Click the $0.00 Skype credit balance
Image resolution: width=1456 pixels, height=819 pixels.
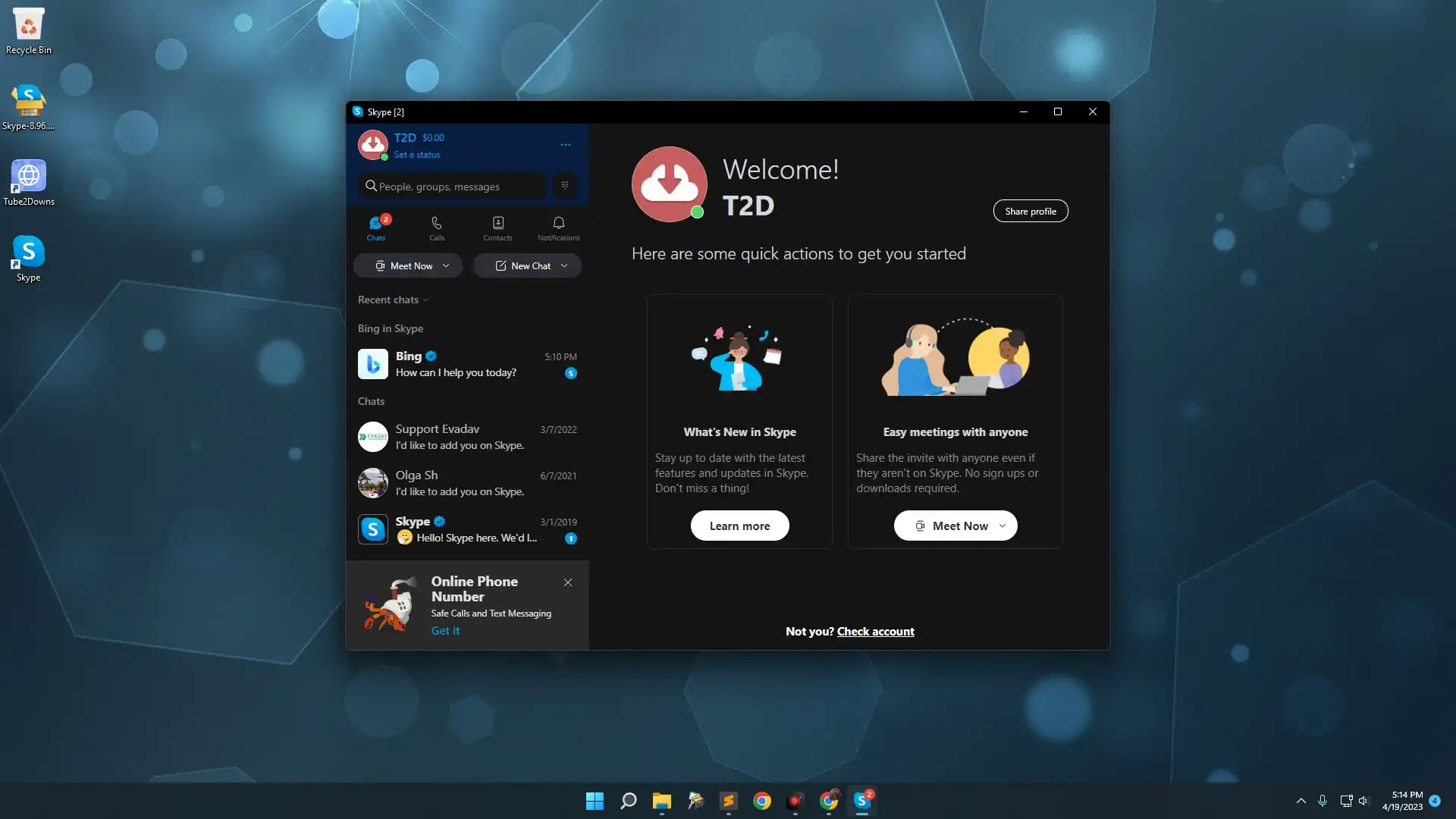click(433, 138)
